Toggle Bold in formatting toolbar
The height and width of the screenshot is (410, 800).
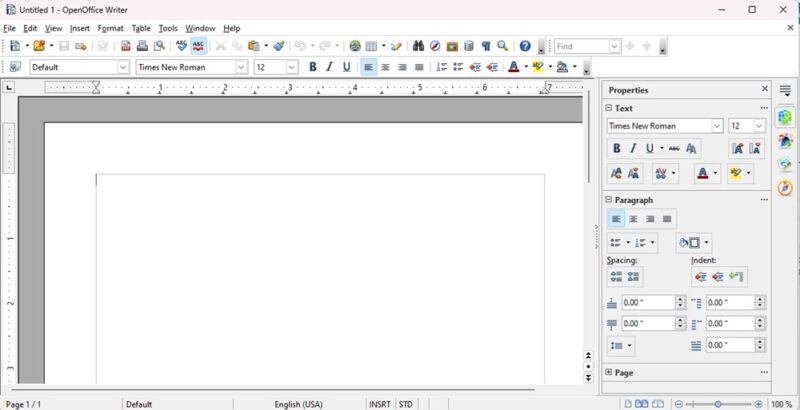point(313,67)
